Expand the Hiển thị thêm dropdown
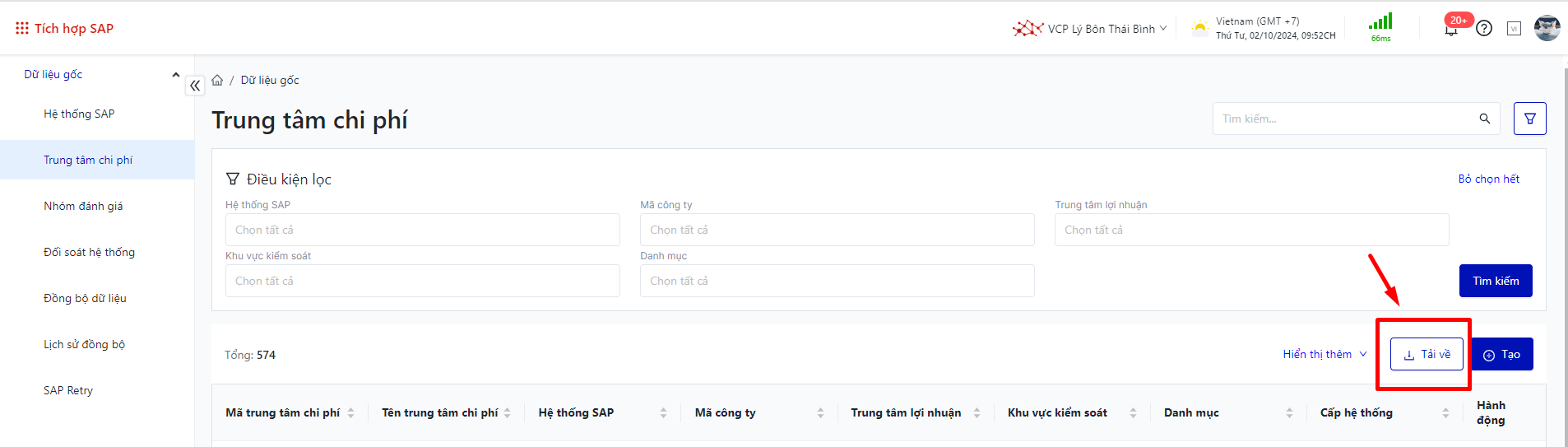This screenshot has width=1568, height=447. (1324, 354)
